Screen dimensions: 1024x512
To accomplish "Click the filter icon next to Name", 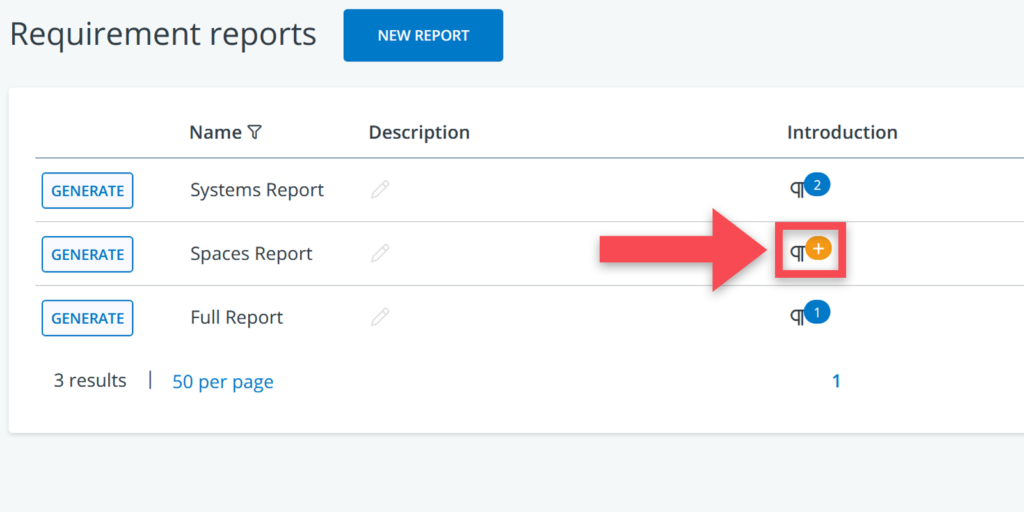I will 255,132.
